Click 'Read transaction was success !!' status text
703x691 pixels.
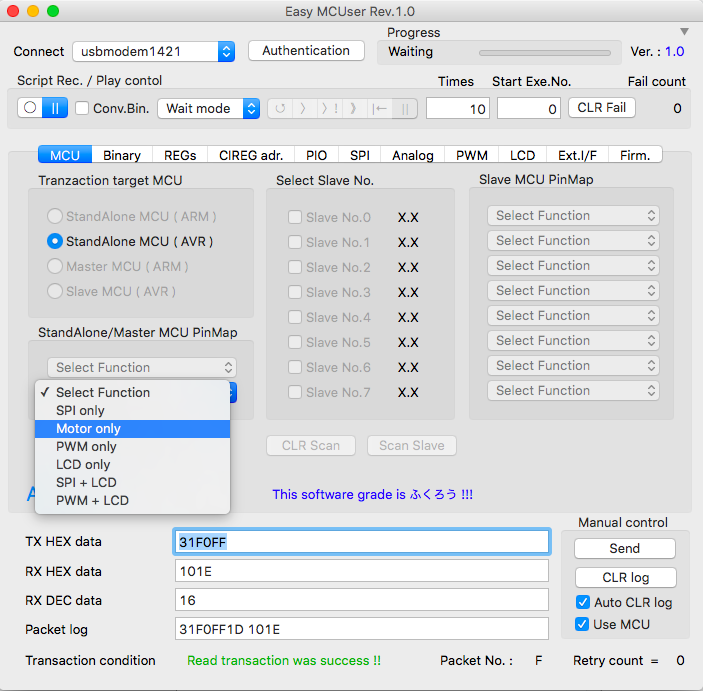[284, 661]
